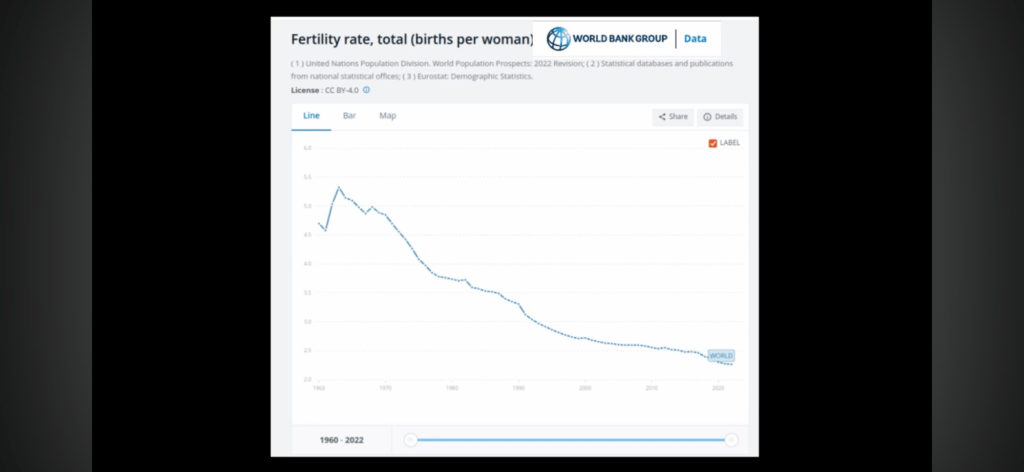Click the left year range slider handle
1024x472 pixels.
[410, 439]
